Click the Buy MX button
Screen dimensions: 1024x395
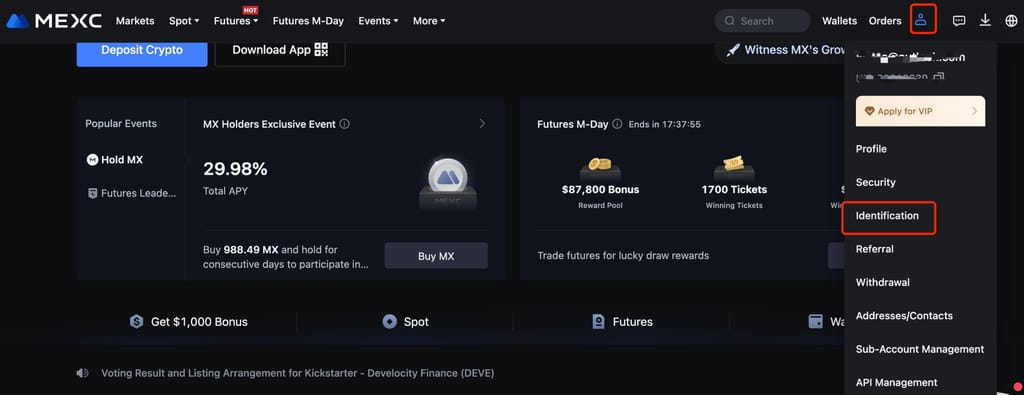[436, 256]
